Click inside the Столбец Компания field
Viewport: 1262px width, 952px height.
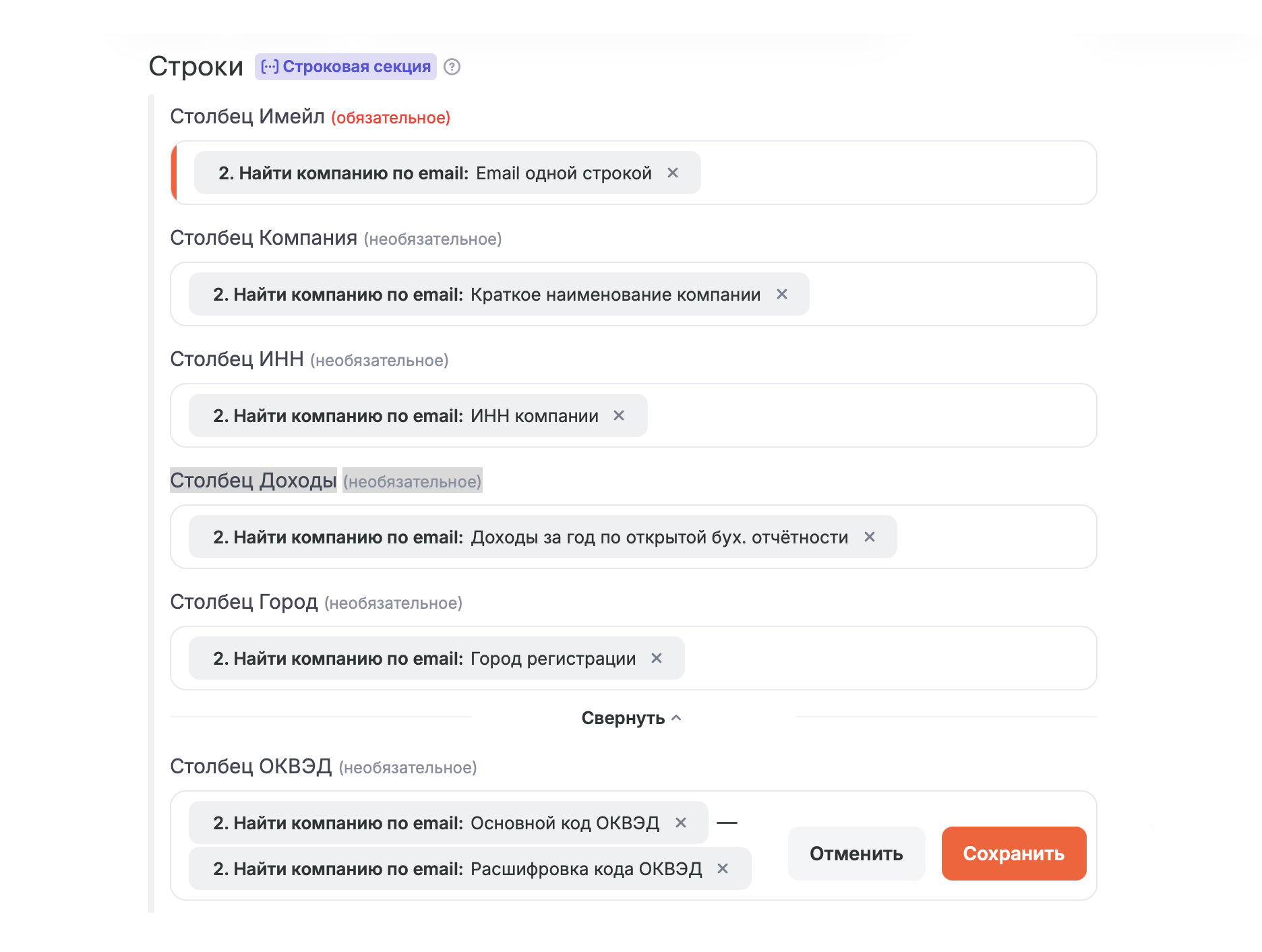pyautogui.click(x=951, y=295)
